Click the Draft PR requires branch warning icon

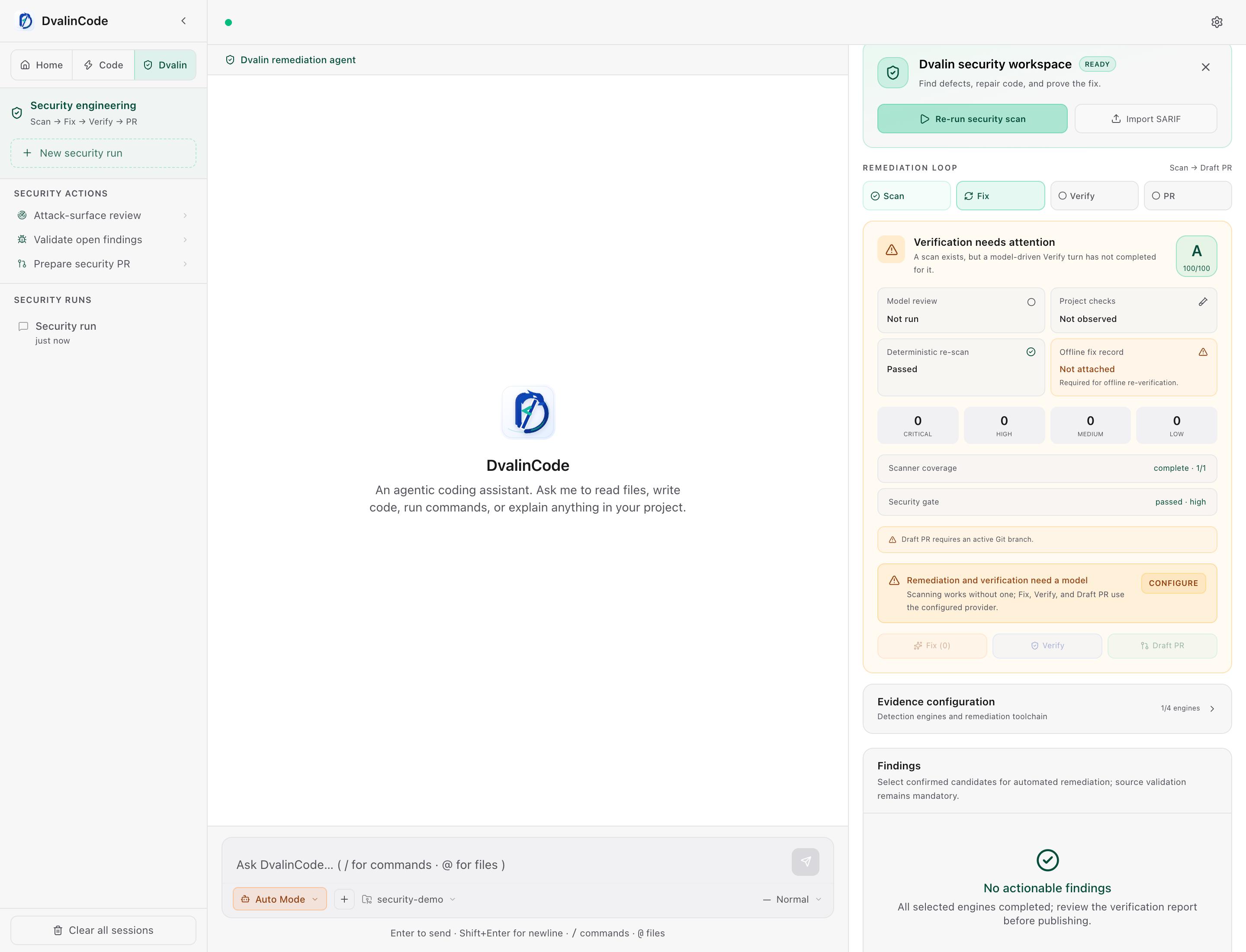coord(893,540)
